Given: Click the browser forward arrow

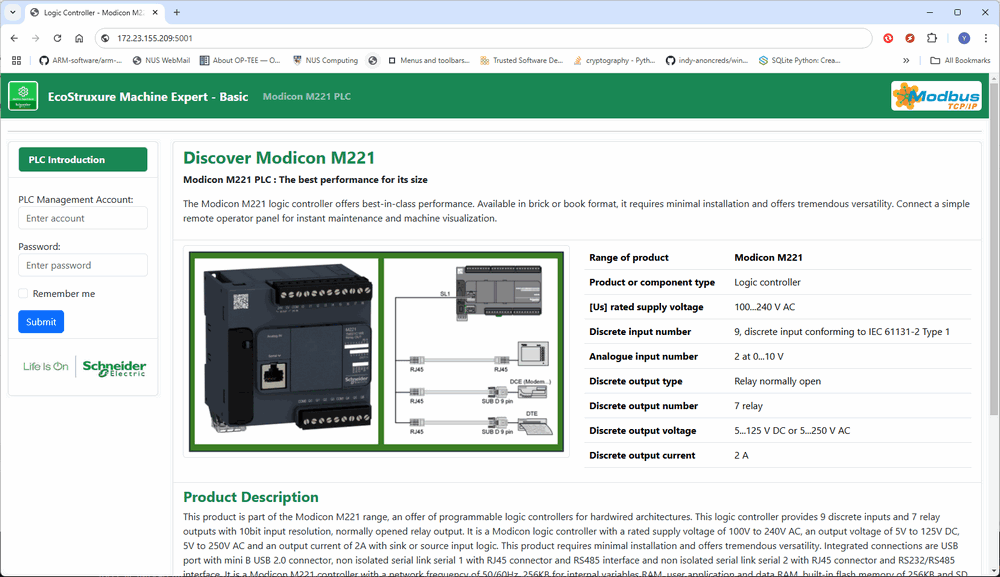Looking at the screenshot, I should pyautogui.click(x=36, y=38).
